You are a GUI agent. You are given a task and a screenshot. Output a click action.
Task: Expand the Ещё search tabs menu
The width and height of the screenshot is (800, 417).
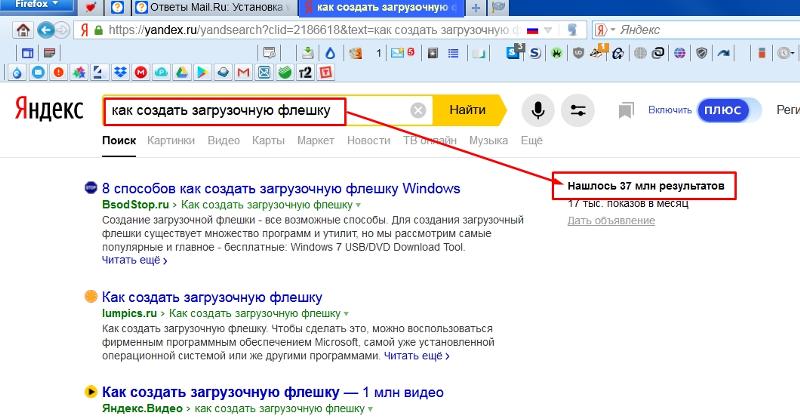pos(532,140)
